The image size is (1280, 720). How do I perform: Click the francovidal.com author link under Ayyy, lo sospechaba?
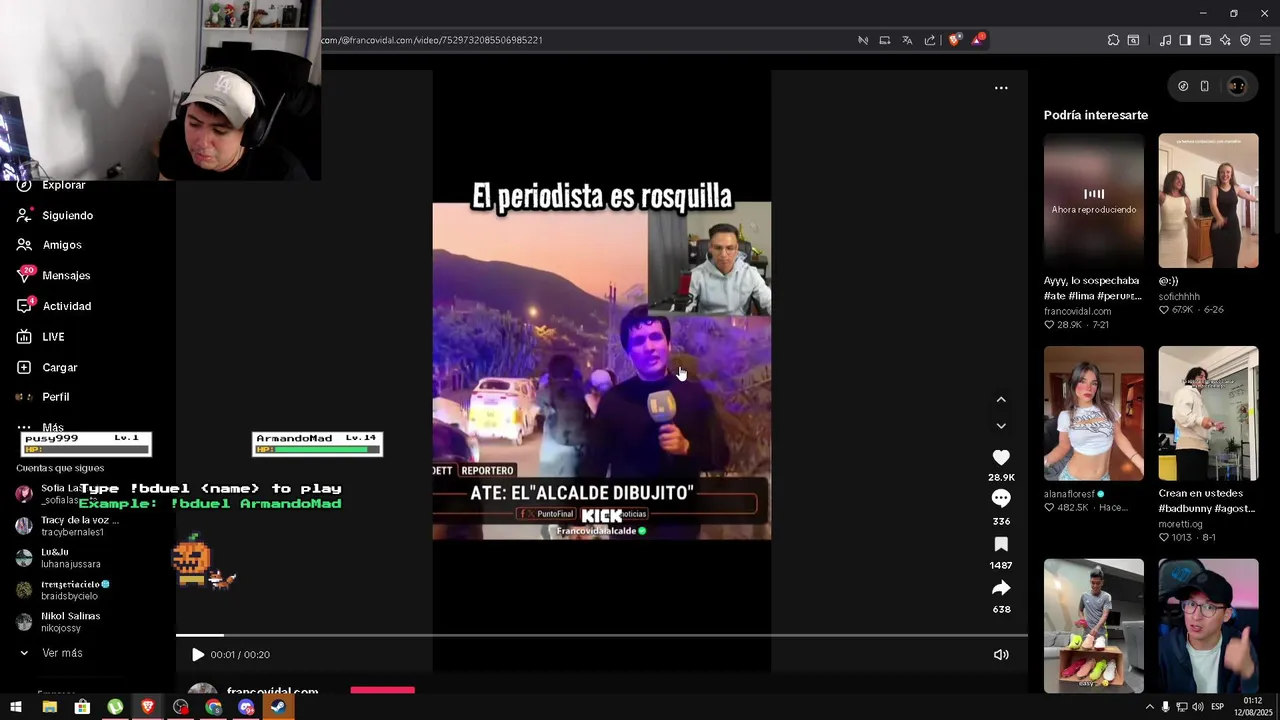tap(1078, 311)
